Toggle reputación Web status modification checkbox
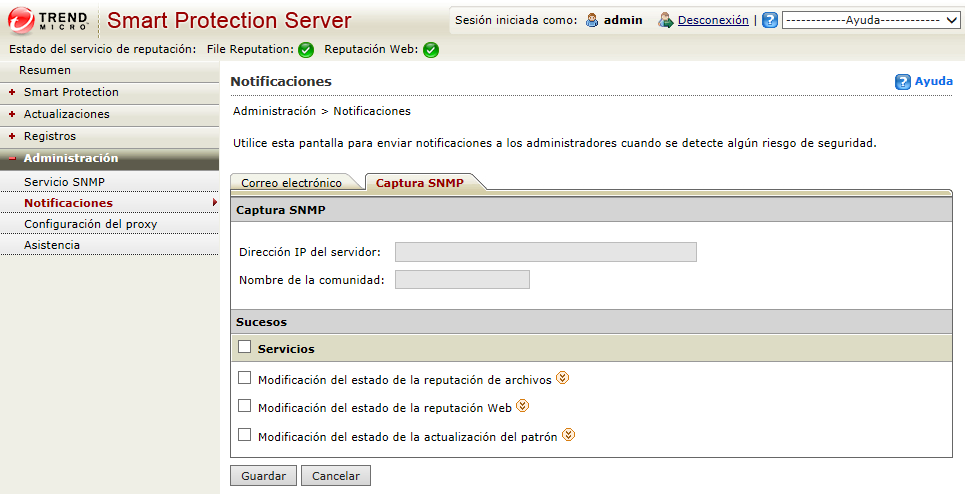The image size is (965, 494). coord(245,406)
